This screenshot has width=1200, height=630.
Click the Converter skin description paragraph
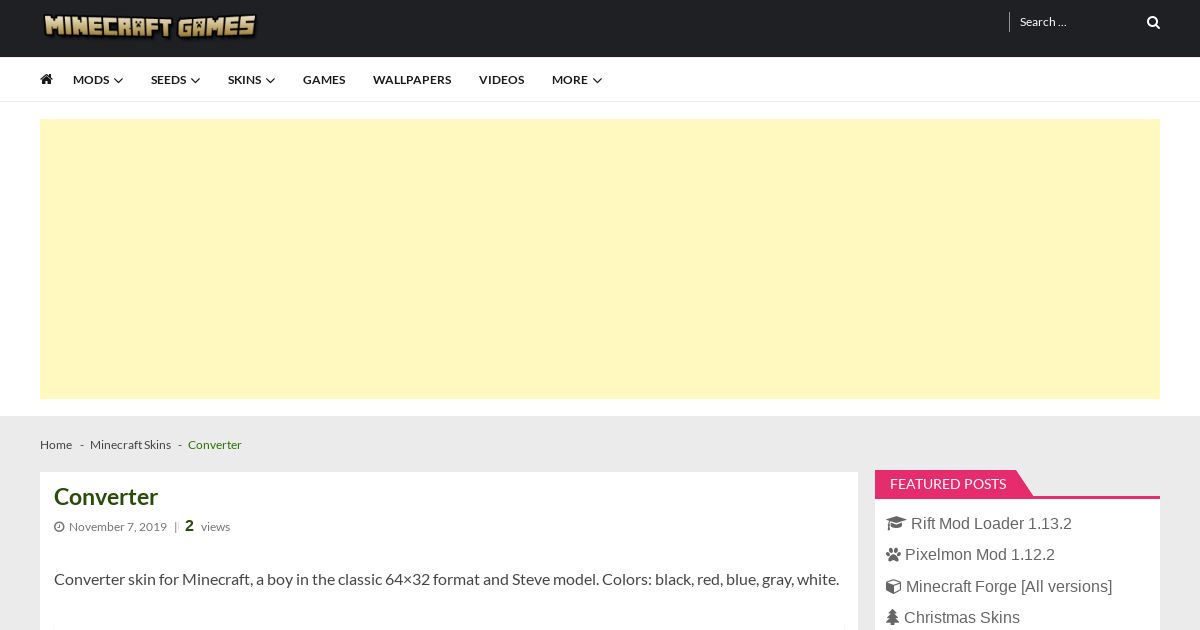pos(446,579)
